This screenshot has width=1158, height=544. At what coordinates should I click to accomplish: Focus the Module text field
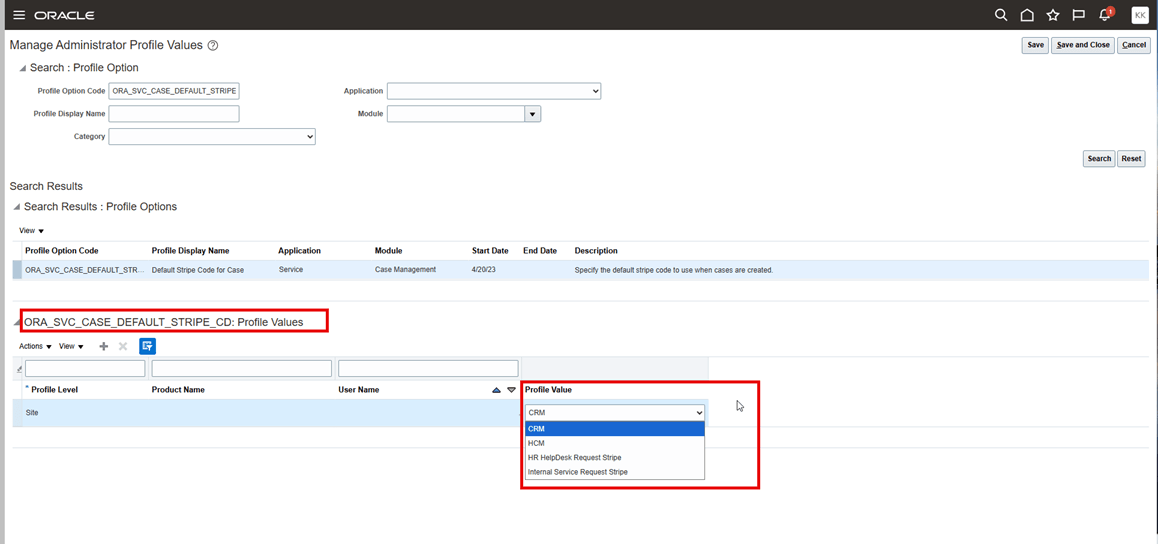456,114
